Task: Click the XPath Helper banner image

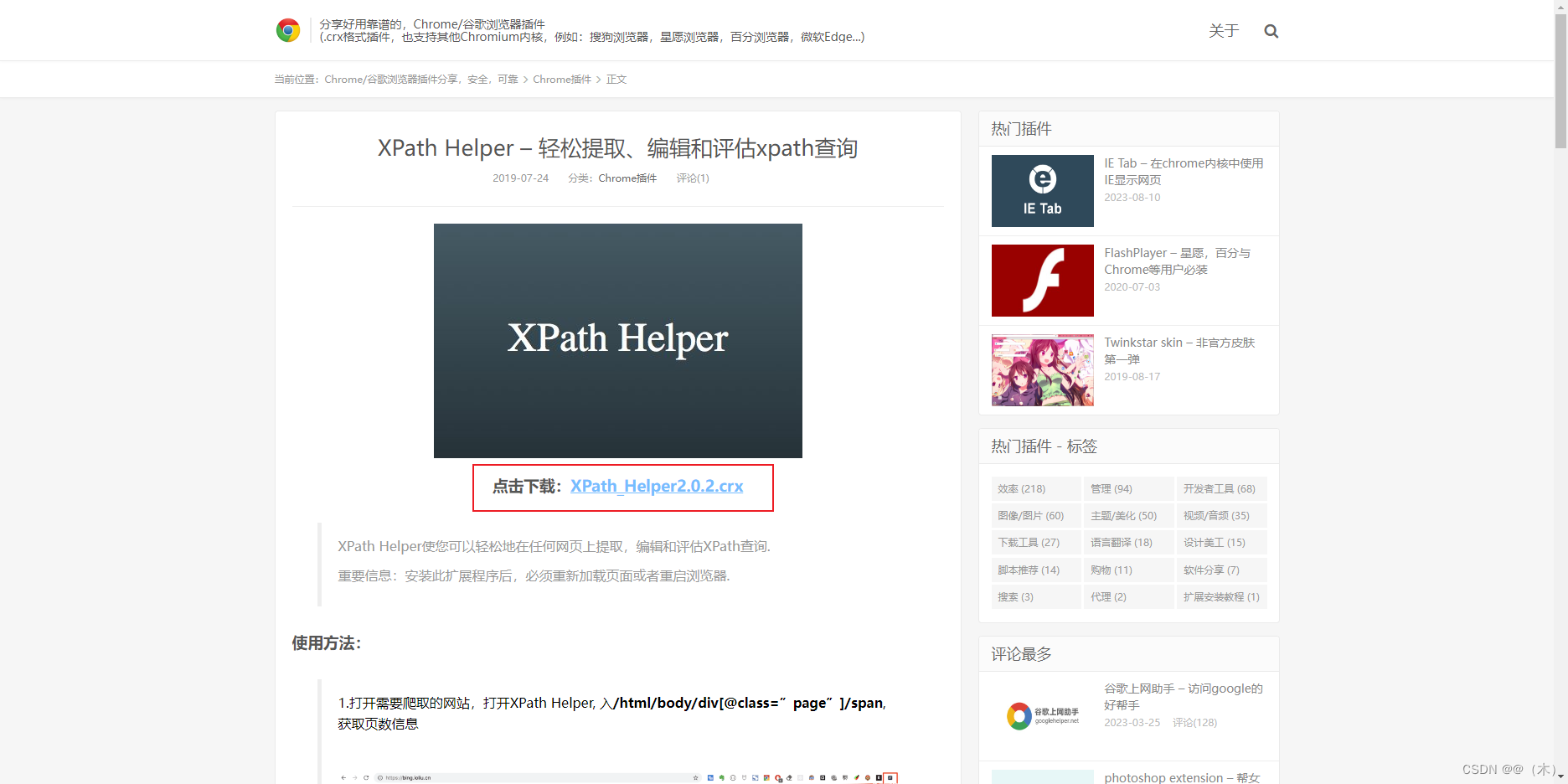Action: click(618, 341)
